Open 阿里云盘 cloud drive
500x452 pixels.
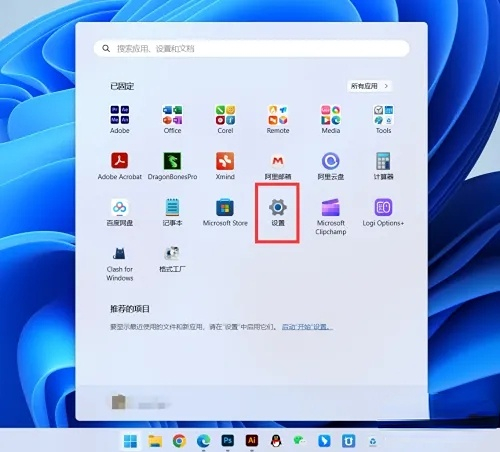click(x=331, y=166)
